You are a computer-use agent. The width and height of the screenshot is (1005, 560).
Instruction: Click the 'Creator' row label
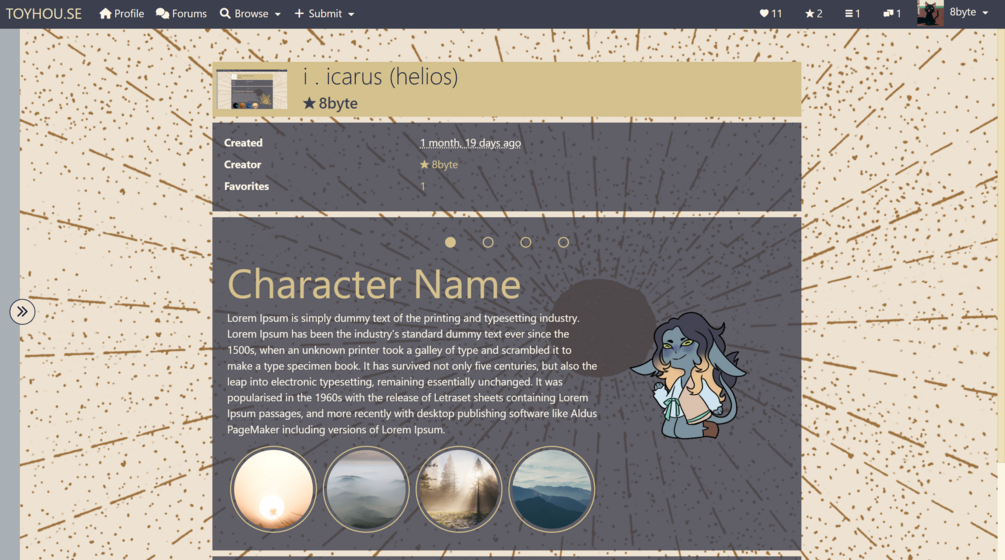click(242, 165)
